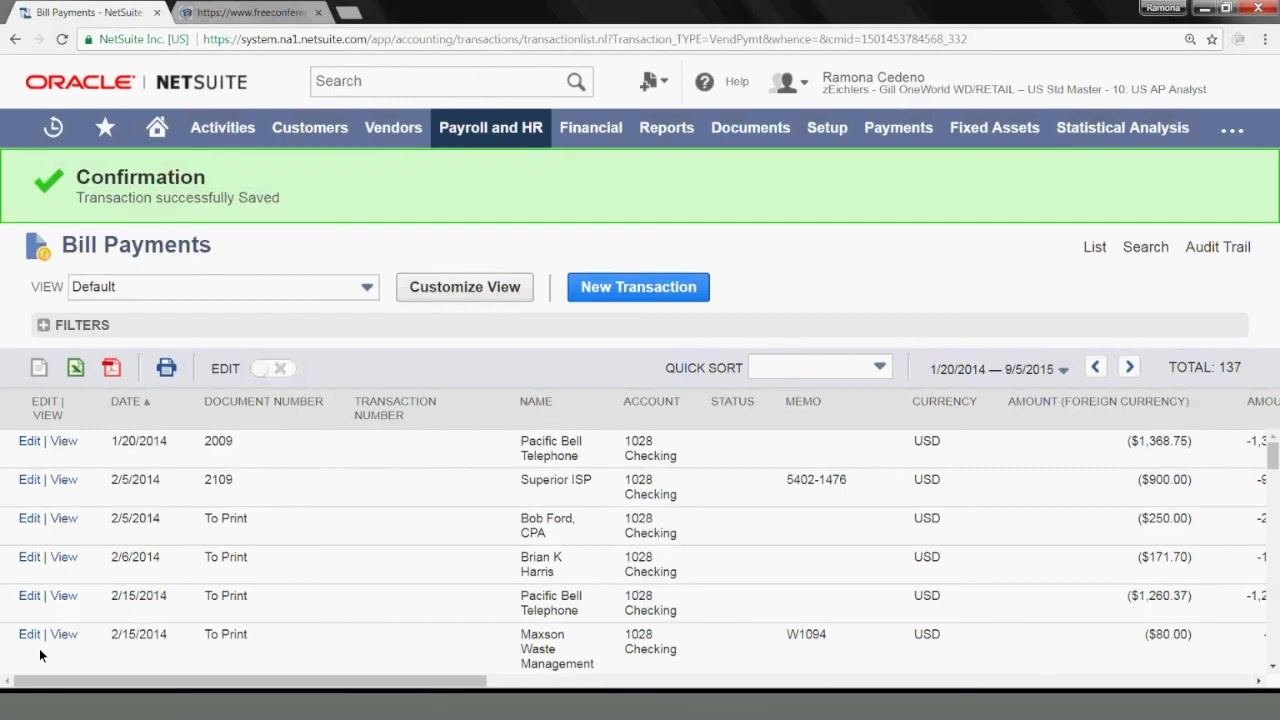View the Brian K Harris payment
This screenshot has height=720, width=1280.
tap(64, 557)
